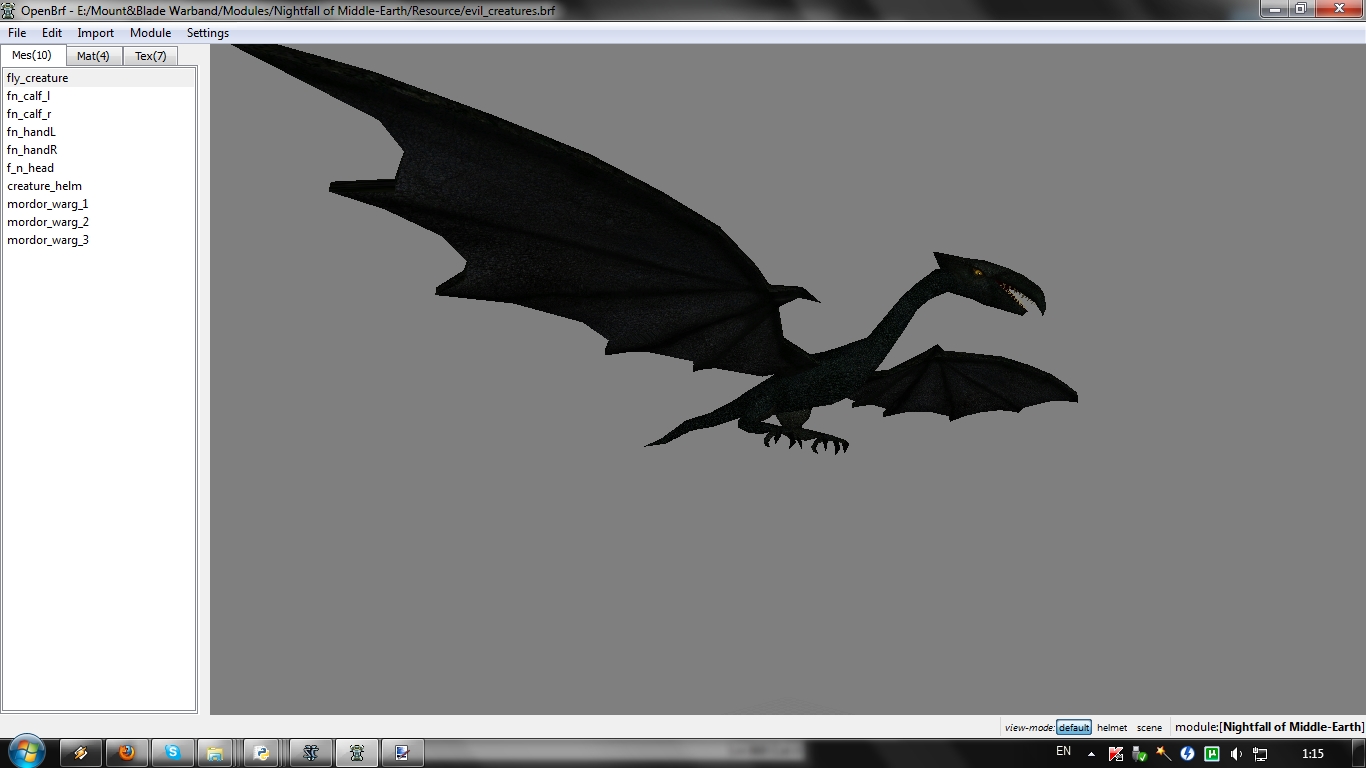Click the Nightfall of Middle-Earth module label
The image size is (1366, 768).
coord(1269,727)
